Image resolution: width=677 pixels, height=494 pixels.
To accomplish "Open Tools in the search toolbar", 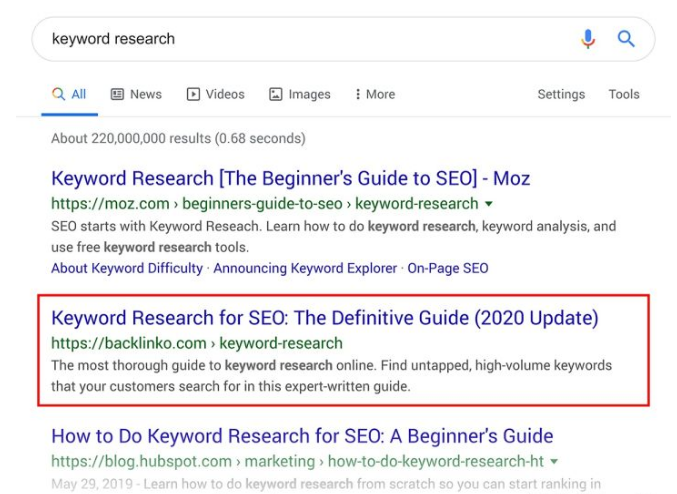I will point(624,94).
